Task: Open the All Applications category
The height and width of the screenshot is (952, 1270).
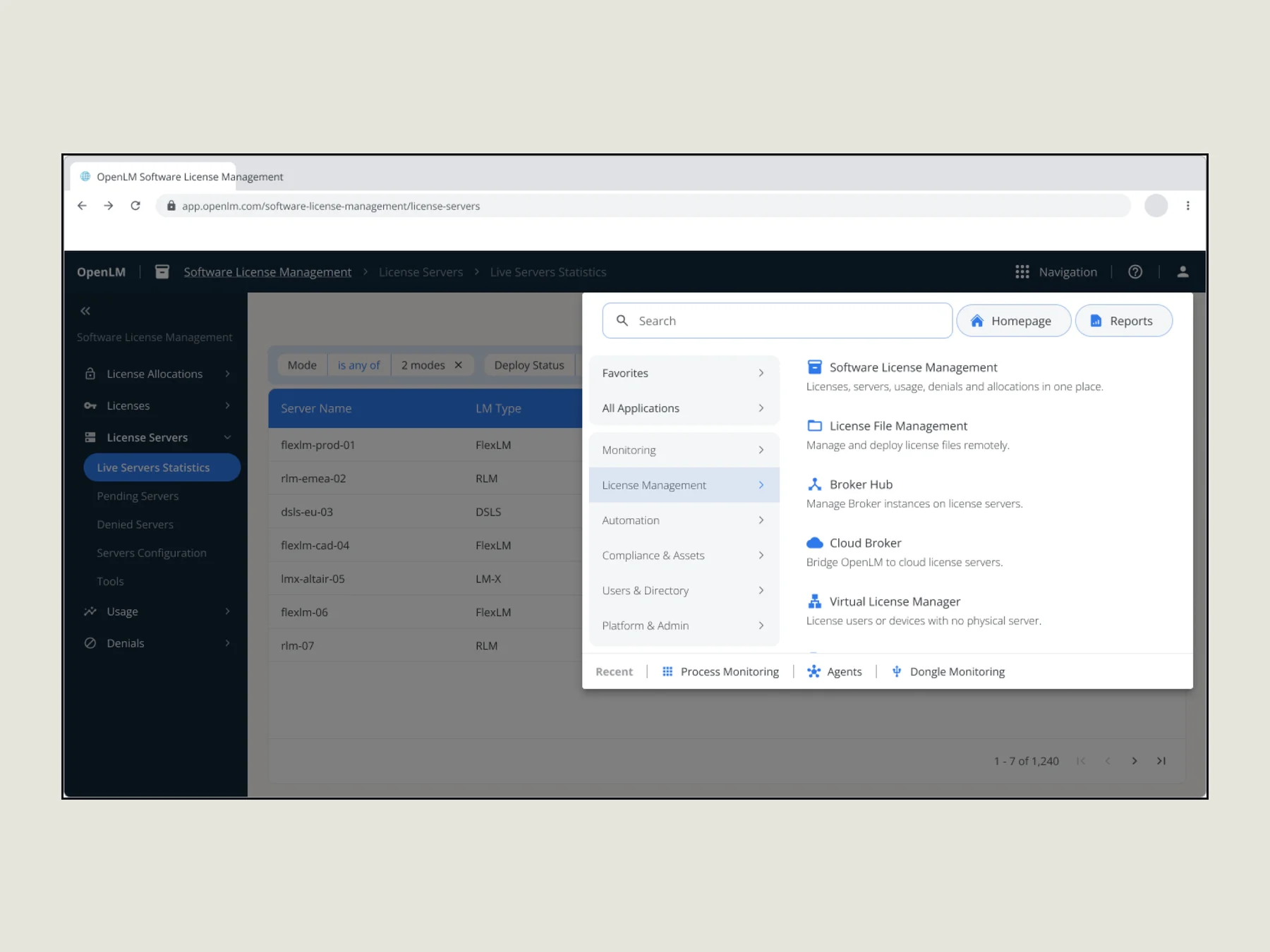Action: point(684,408)
